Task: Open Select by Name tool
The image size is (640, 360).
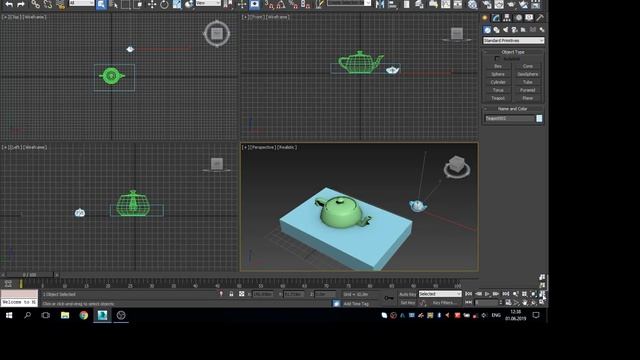Action: 113,4
